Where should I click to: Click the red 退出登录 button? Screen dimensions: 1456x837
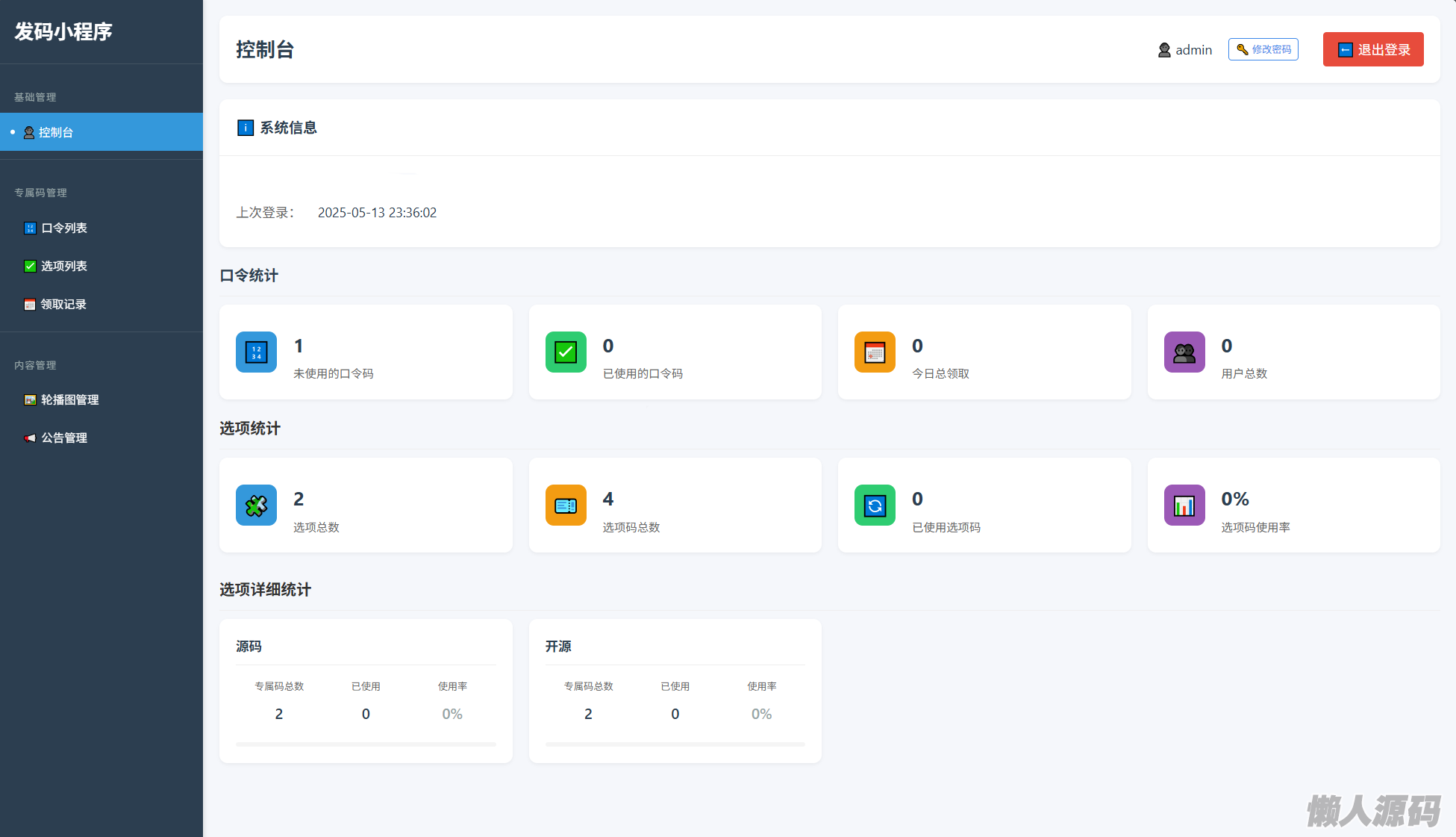click(x=1373, y=49)
